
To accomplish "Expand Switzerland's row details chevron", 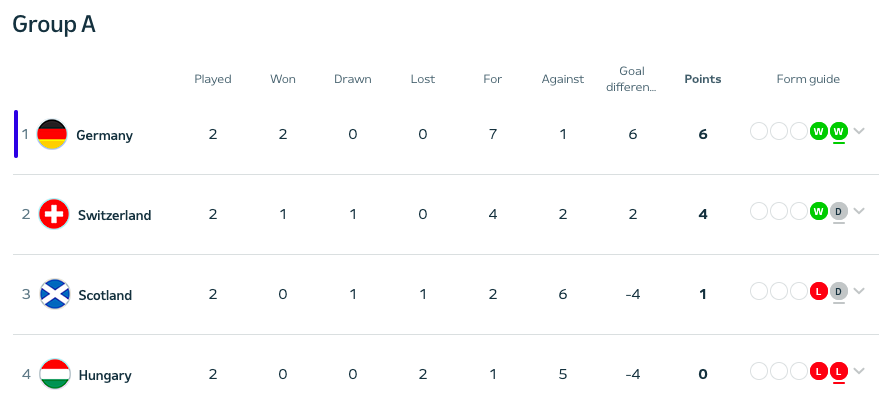I will point(859,211).
